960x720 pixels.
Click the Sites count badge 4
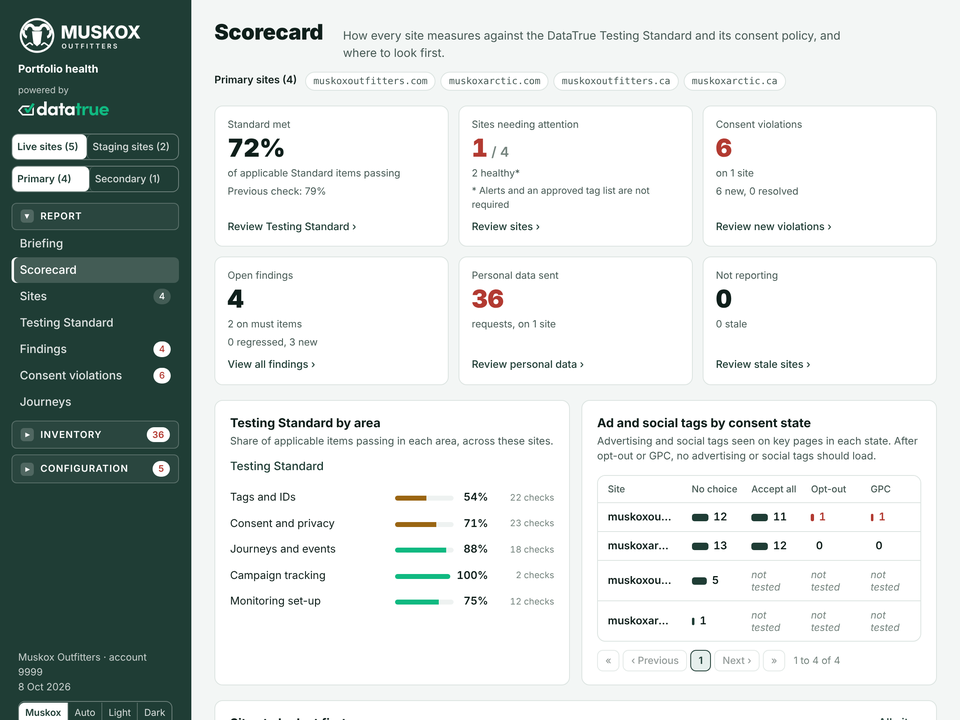[162, 296]
